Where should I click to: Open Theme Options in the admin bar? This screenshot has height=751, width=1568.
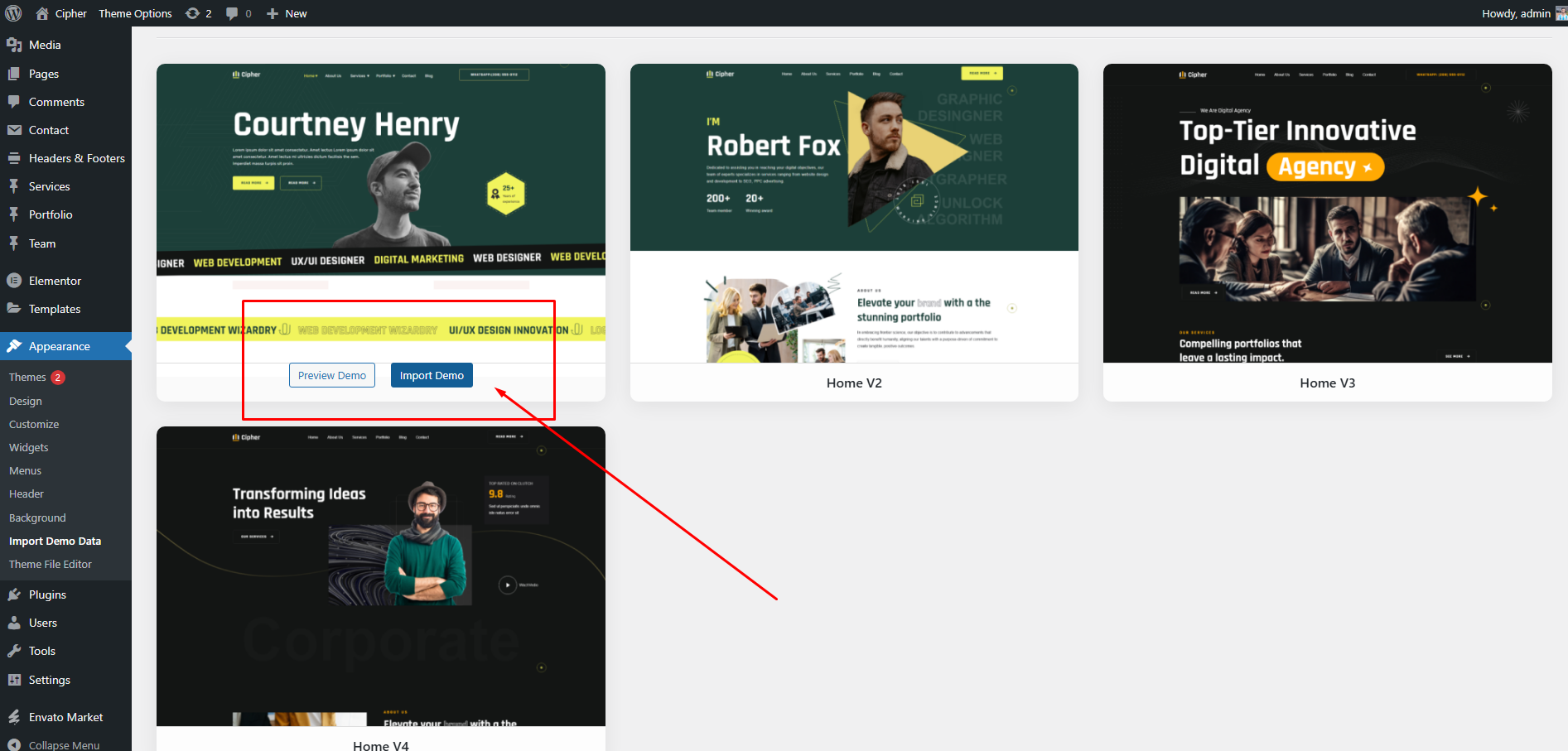click(135, 13)
